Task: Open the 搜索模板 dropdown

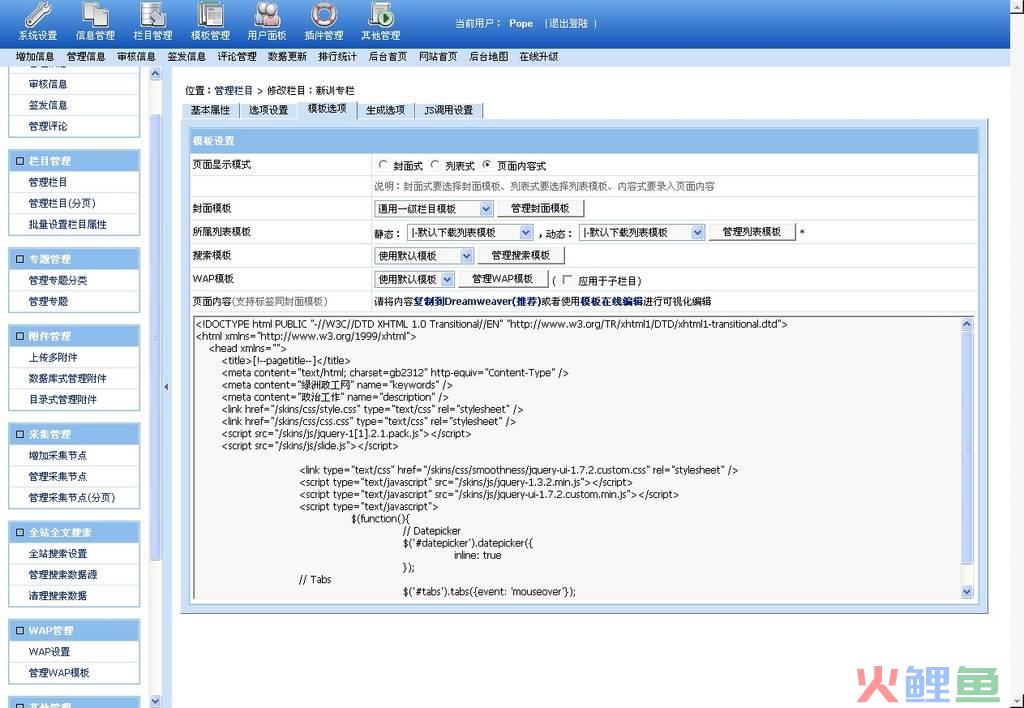Action: [424, 255]
